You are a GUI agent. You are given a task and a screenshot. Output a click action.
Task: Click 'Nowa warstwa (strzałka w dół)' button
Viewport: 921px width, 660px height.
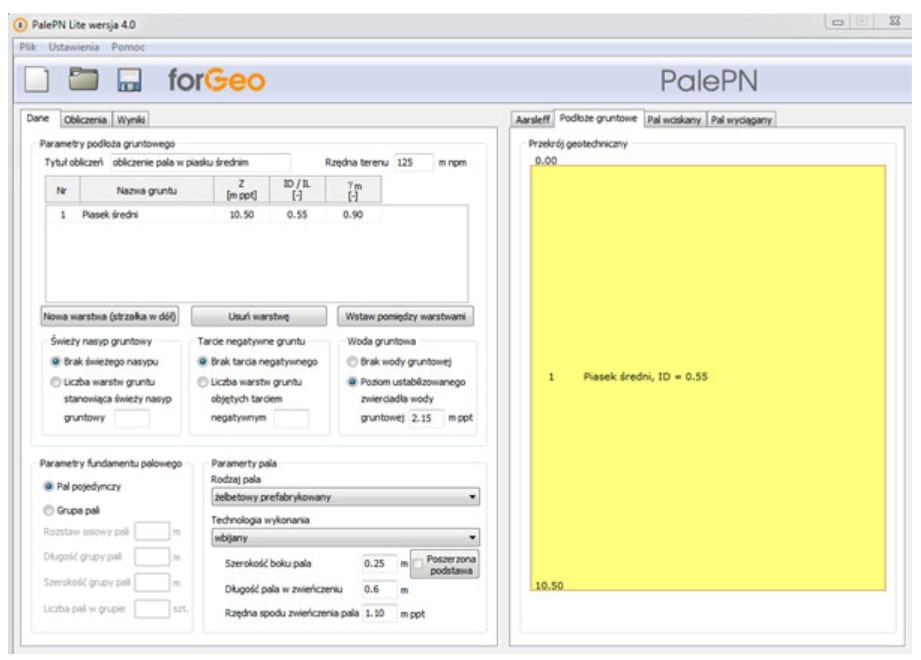click(x=109, y=315)
